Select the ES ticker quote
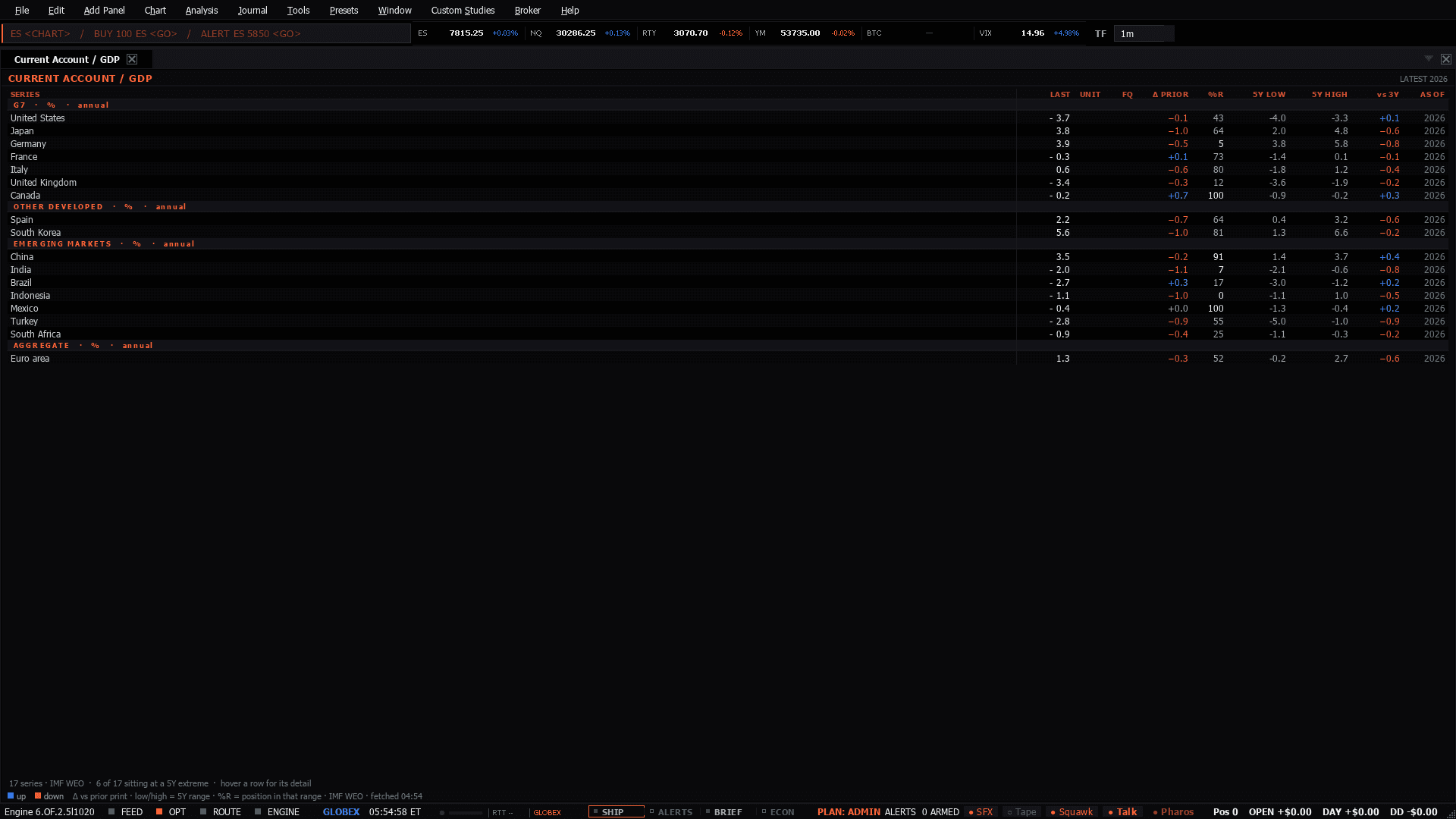Viewport: 1456px width, 819px height. pos(468,33)
